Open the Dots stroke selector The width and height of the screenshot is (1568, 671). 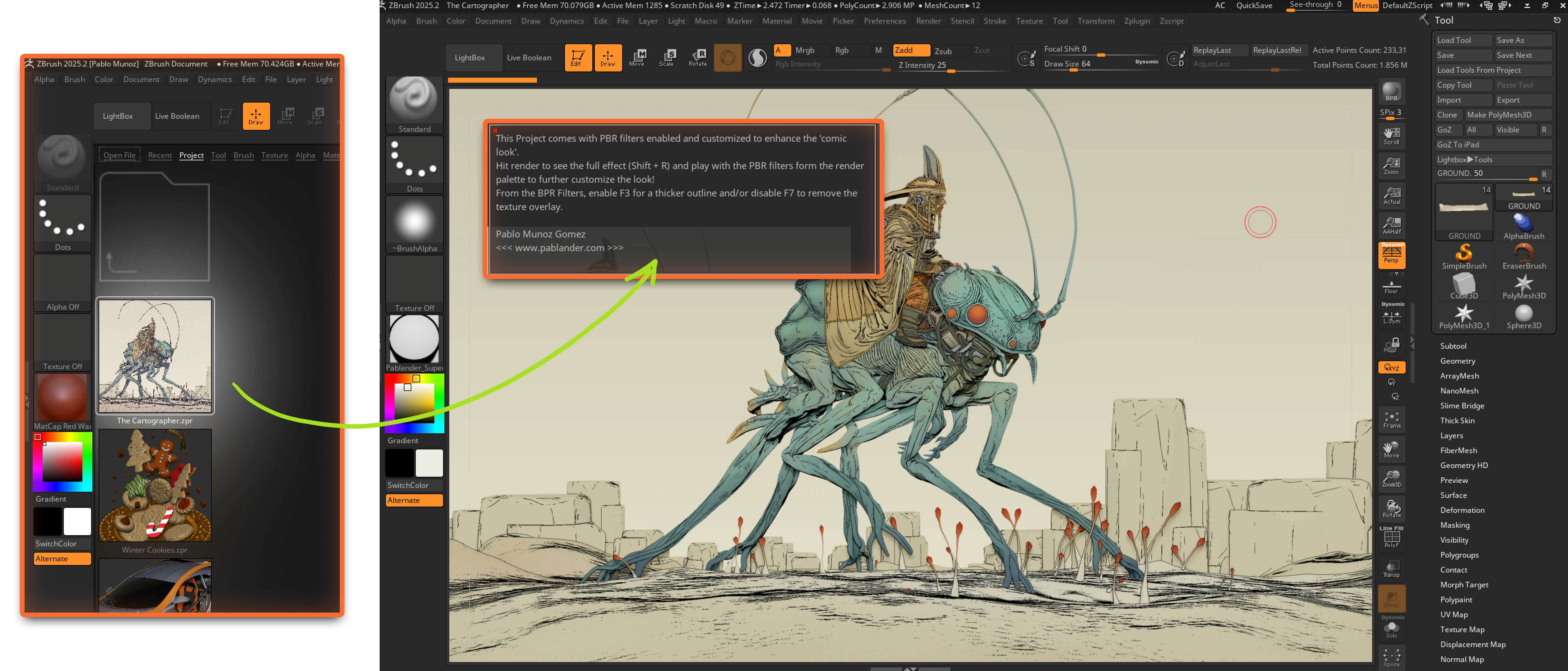pos(414,164)
